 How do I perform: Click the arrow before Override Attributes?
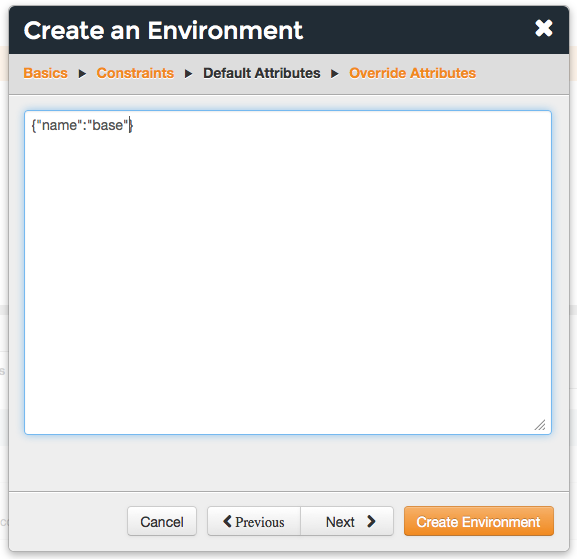[x=334, y=74]
